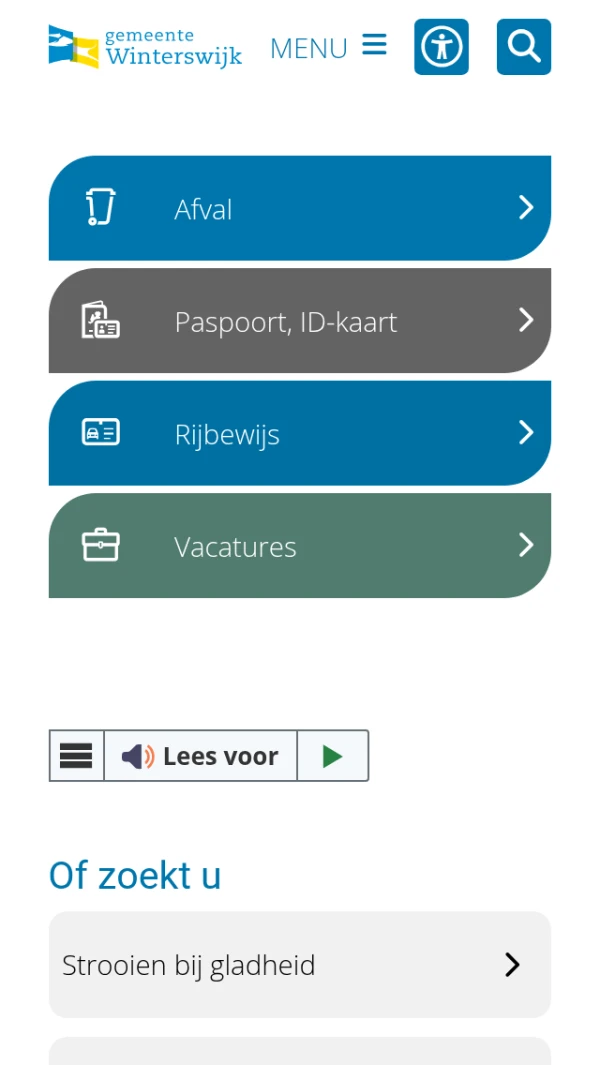600x1065 pixels.
Task: Open the Paspoort, ID-kaart link
Action: coord(285,322)
